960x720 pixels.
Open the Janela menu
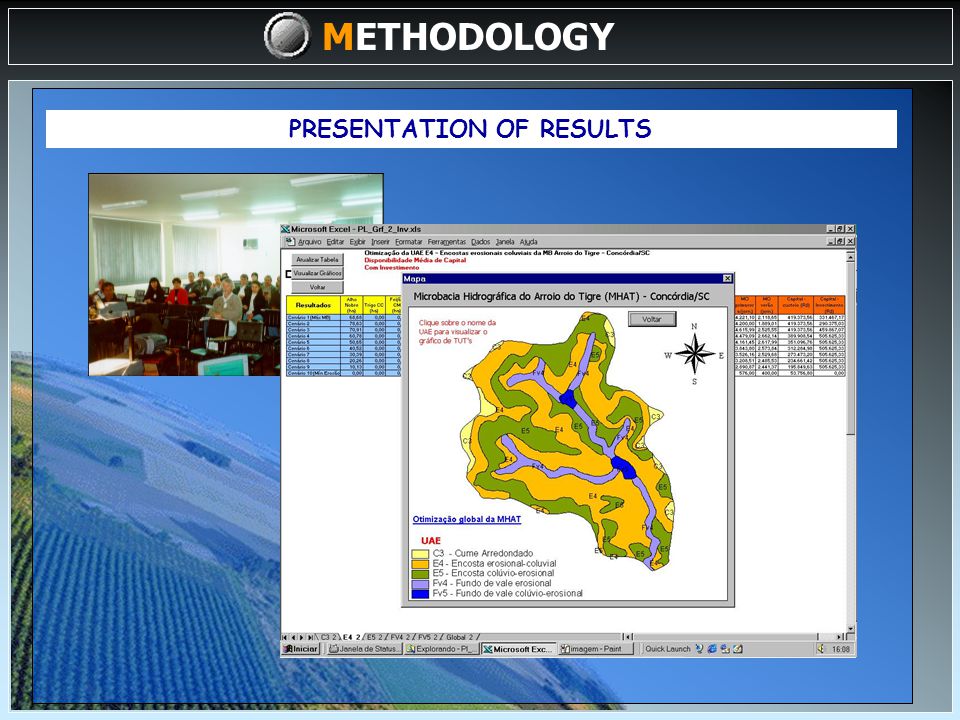click(x=505, y=242)
